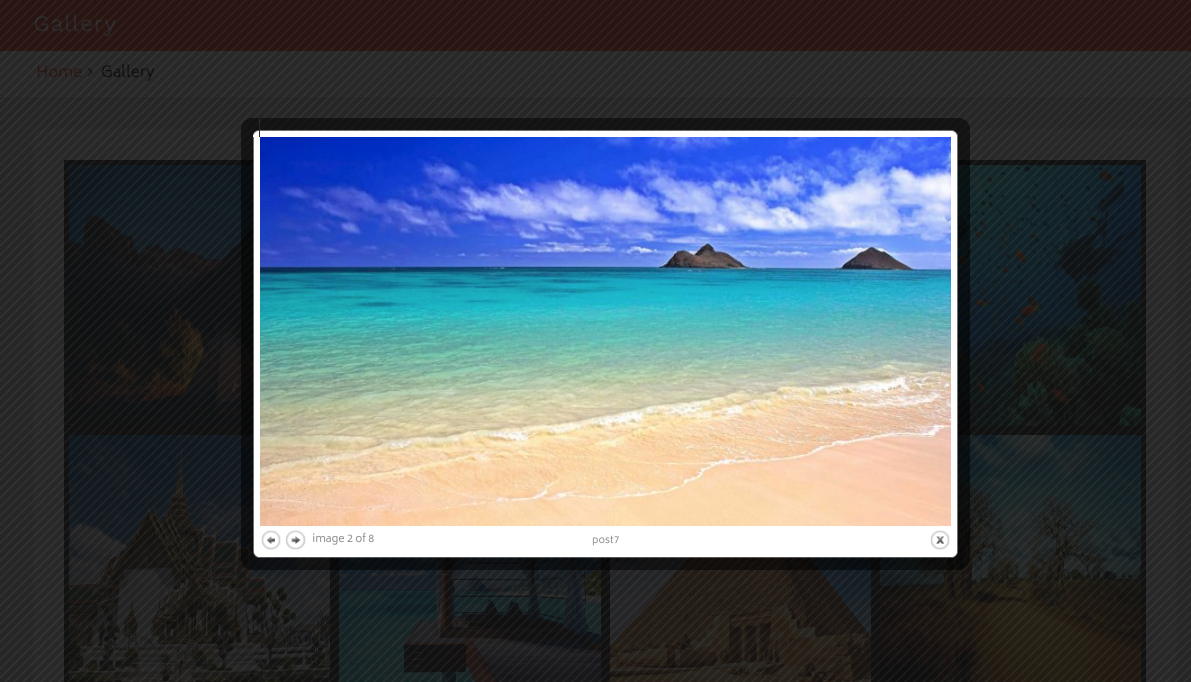Open the Home breadcrumb link
The image size is (1191, 682).
click(x=59, y=72)
